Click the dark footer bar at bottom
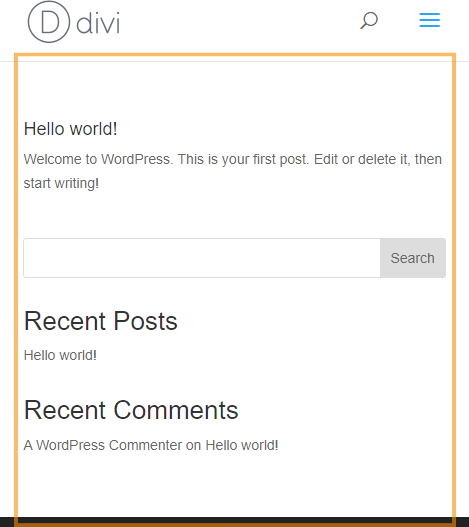Viewport: 469px width, 527px height. tap(234, 522)
